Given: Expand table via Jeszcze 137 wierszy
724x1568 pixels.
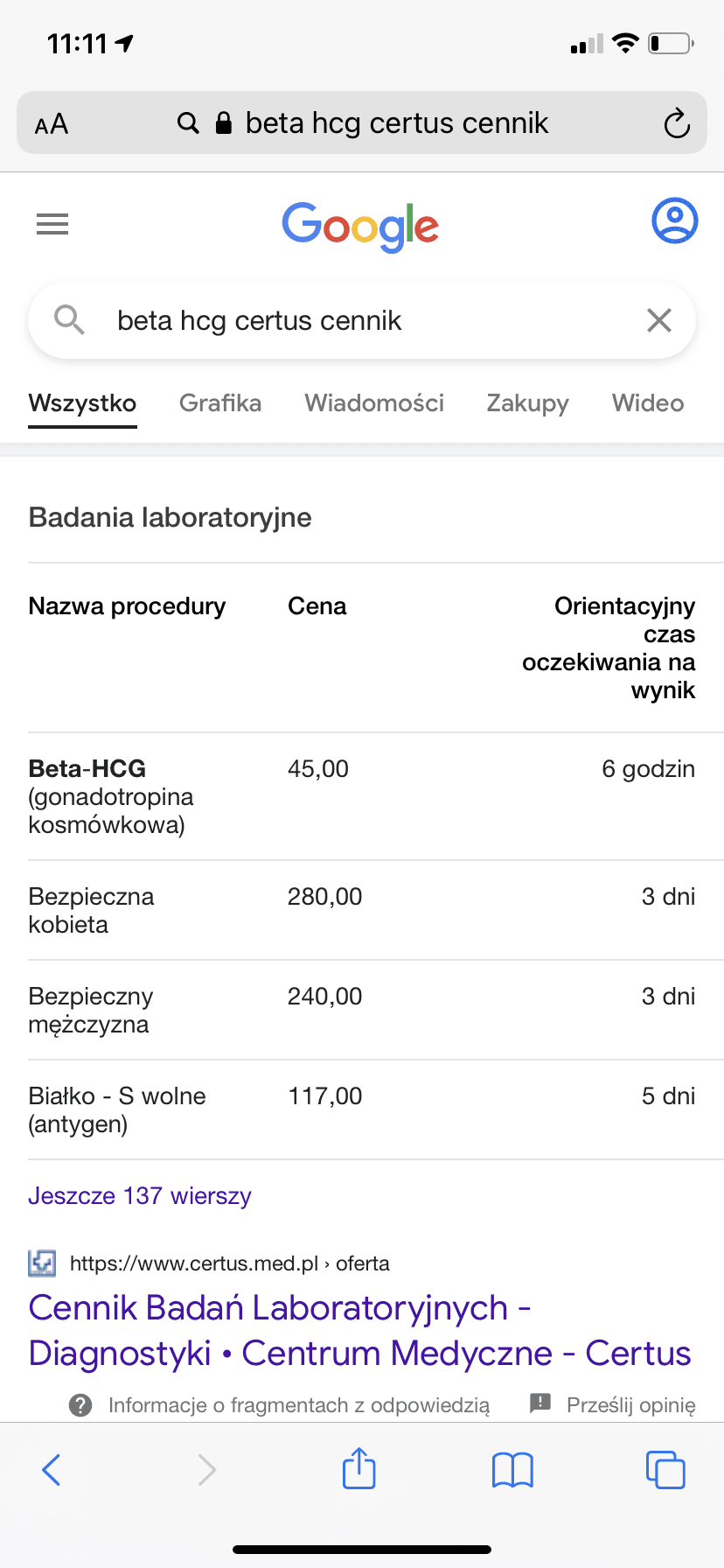Looking at the screenshot, I should point(140,1195).
